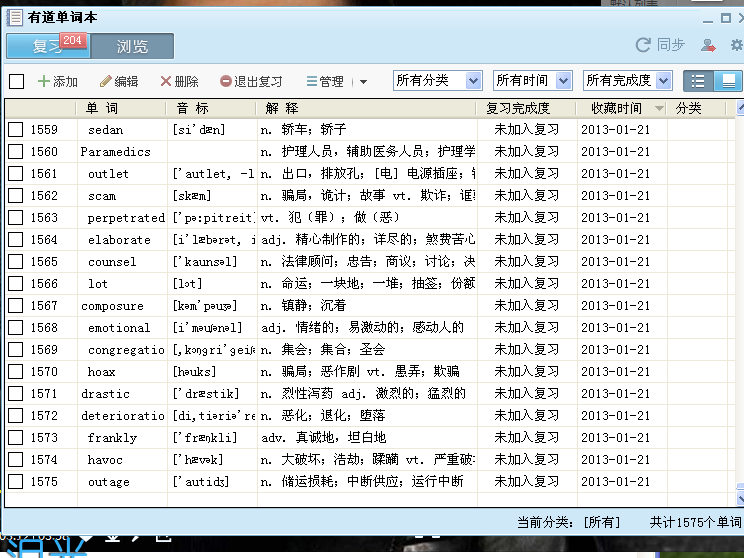
Task: Switch to the 复习 tab
Action: click(48, 46)
